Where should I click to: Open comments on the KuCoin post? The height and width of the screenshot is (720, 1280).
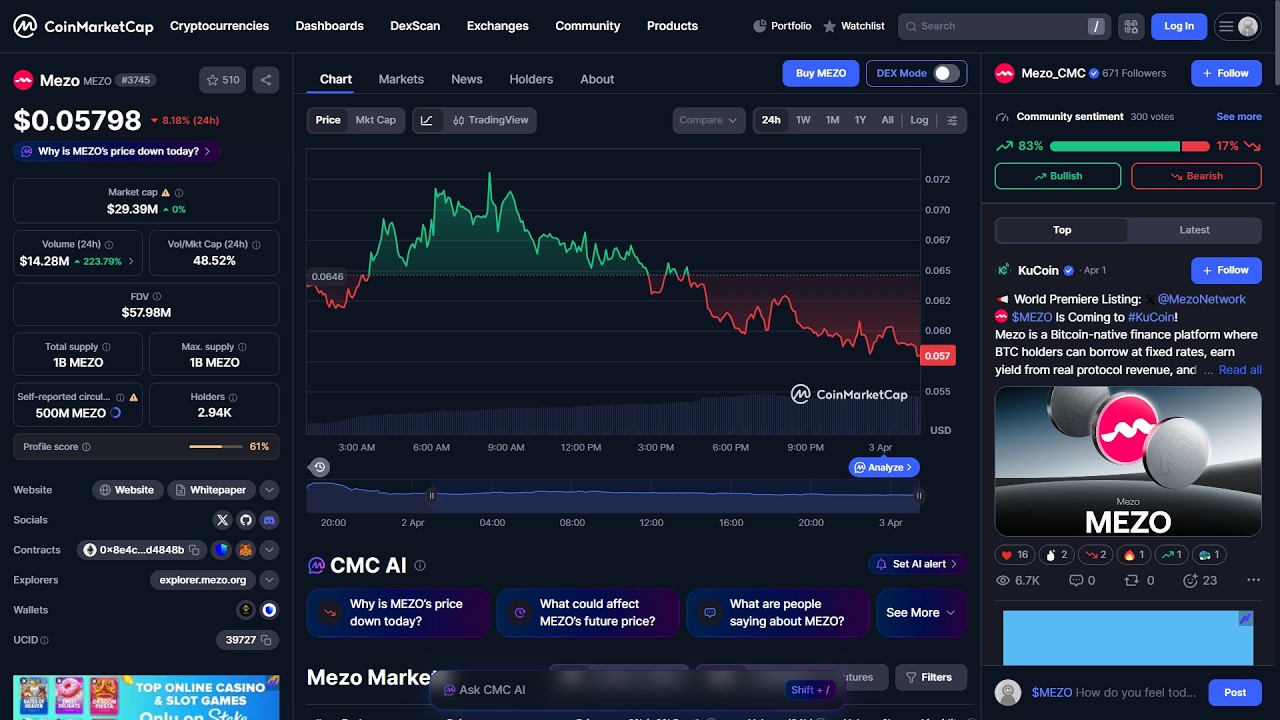click(x=1082, y=580)
